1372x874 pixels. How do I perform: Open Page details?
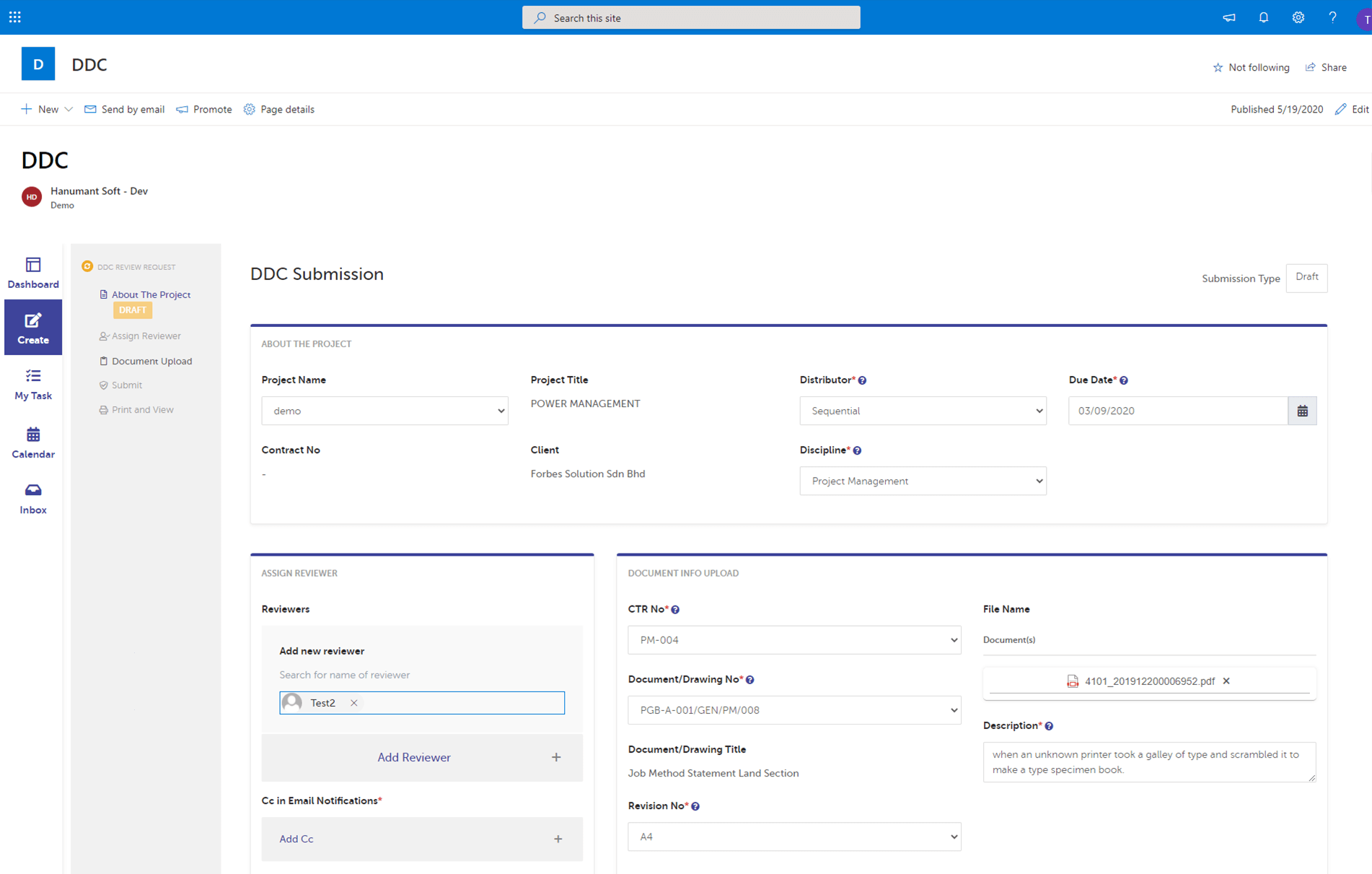tap(279, 110)
